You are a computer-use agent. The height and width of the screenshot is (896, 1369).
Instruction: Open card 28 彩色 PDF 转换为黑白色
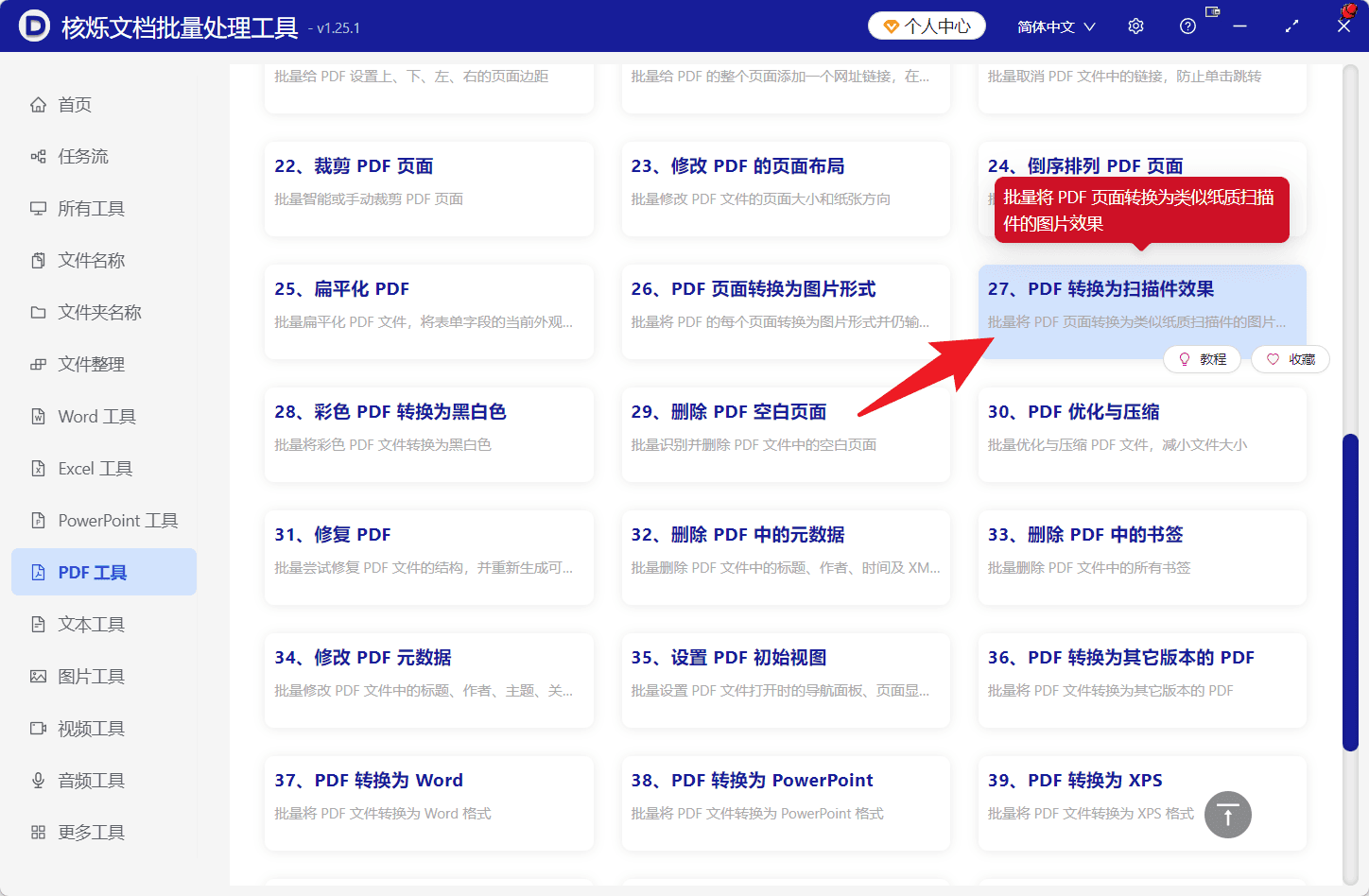pos(429,435)
